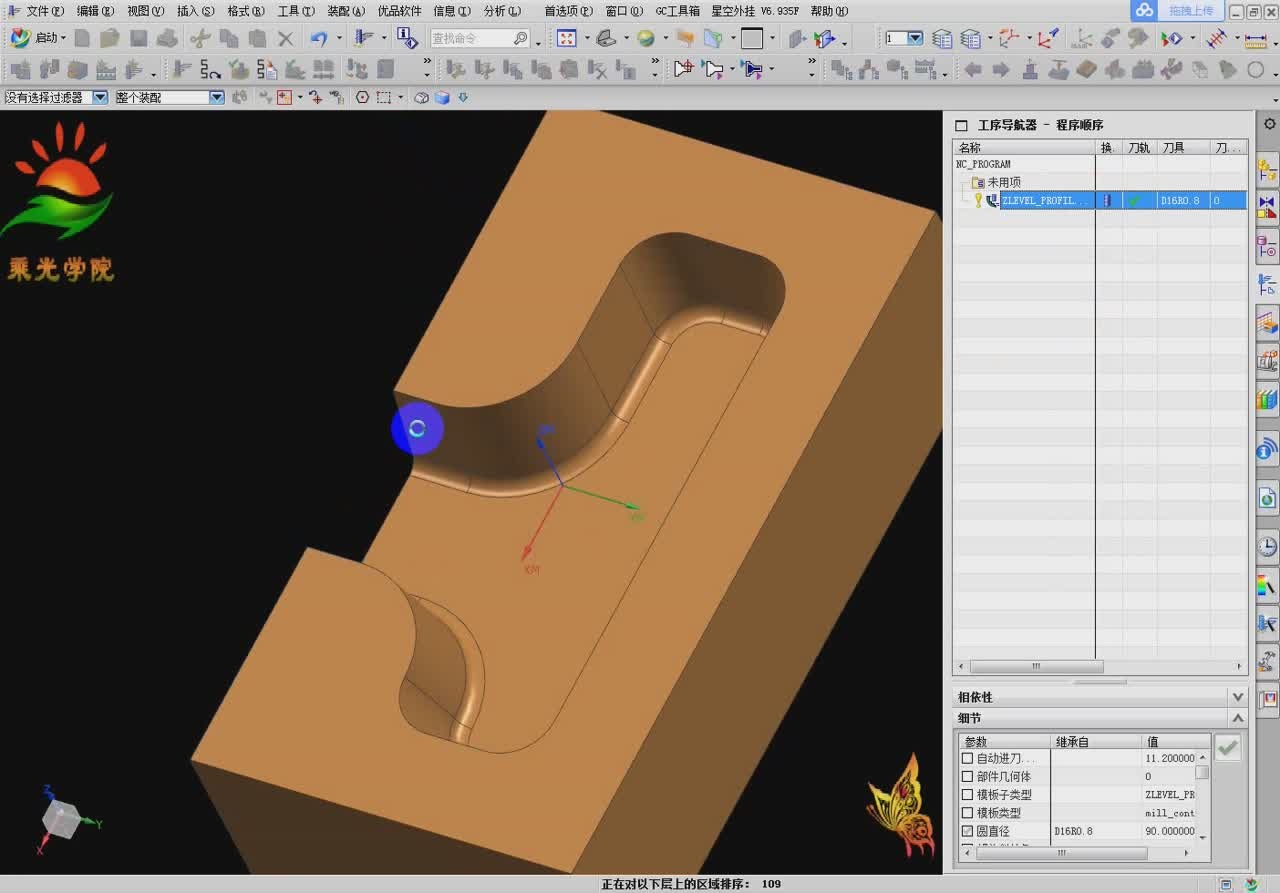Open the Fit view dropdown arrow
Screen dimensions: 1280x893
pos(586,38)
